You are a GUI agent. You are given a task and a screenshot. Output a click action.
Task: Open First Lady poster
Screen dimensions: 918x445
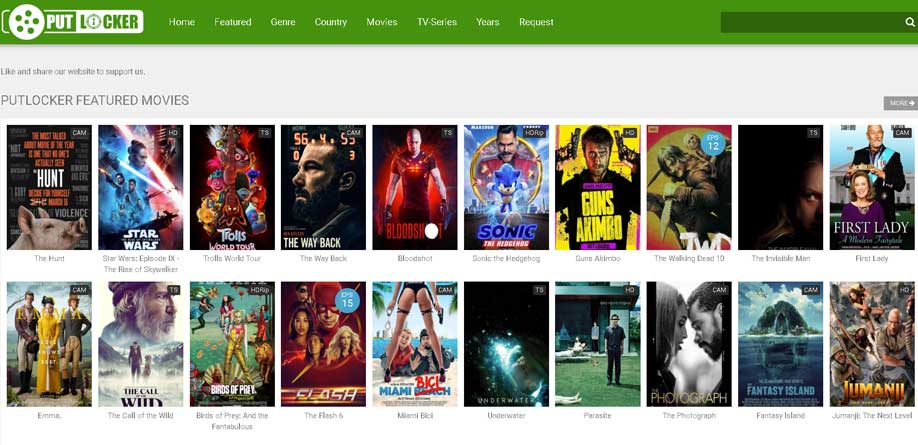(872, 187)
